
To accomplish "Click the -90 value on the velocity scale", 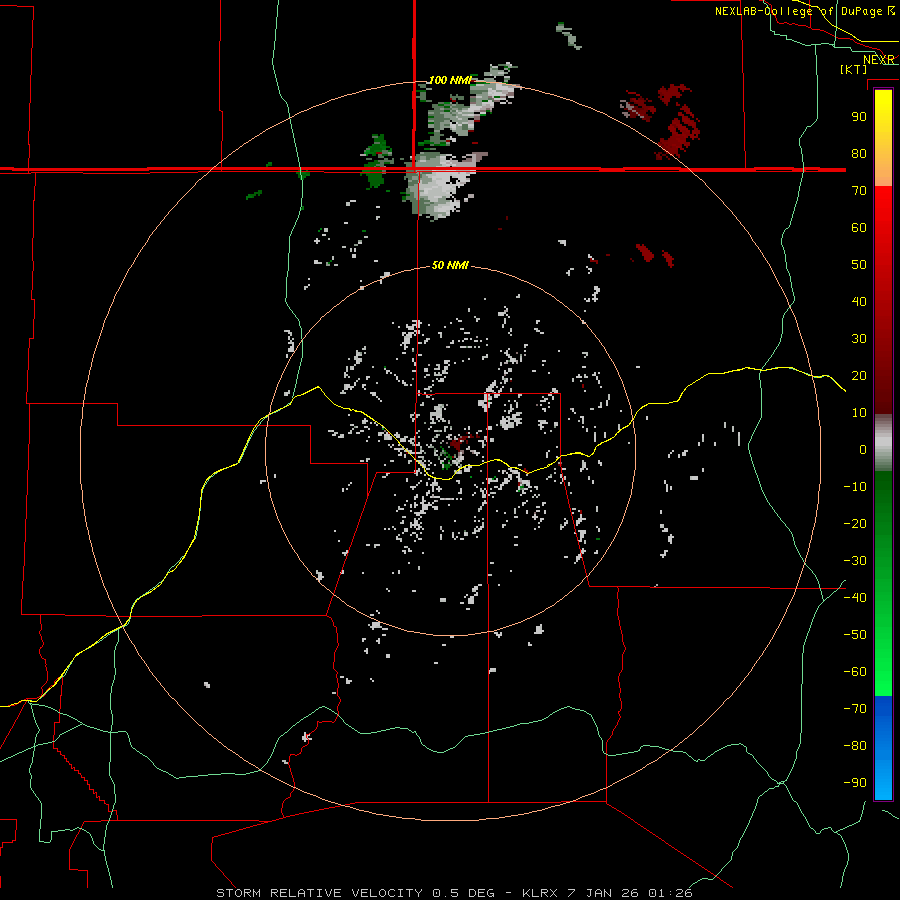I will pos(855,783).
